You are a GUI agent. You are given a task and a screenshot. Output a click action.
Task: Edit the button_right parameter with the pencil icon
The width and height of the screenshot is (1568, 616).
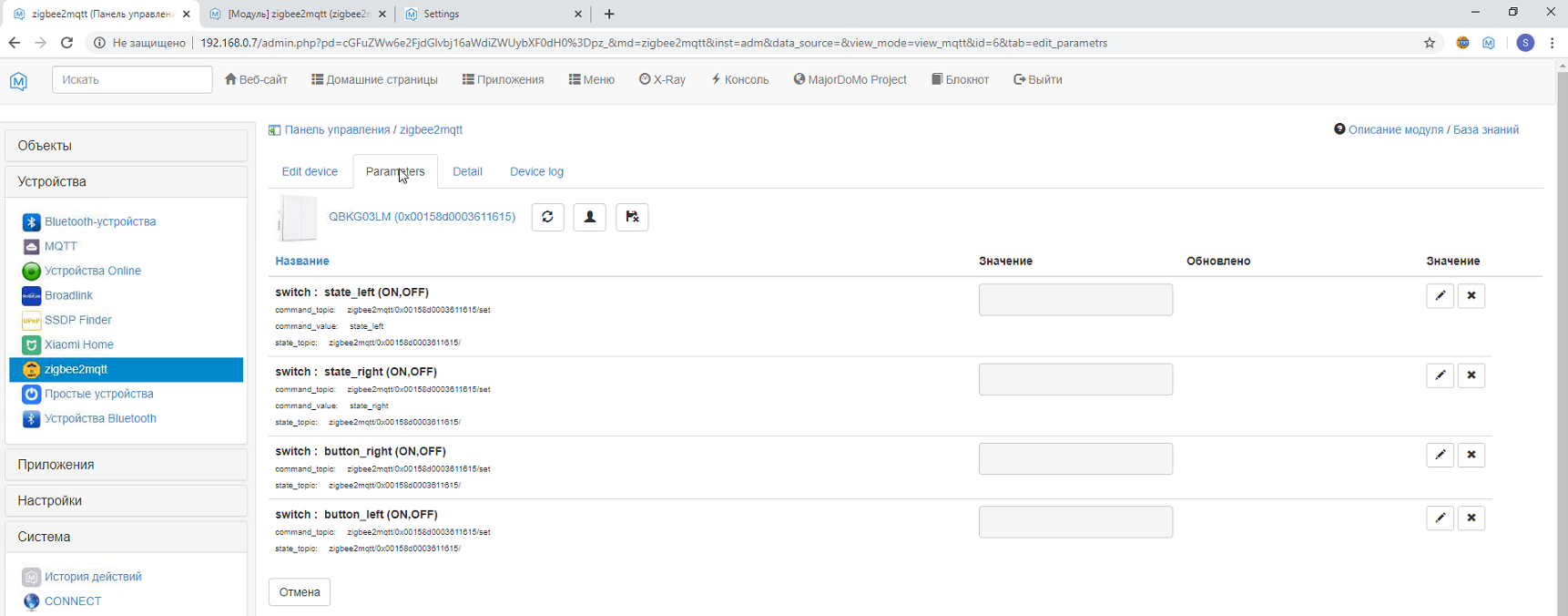coord(1440,456)
